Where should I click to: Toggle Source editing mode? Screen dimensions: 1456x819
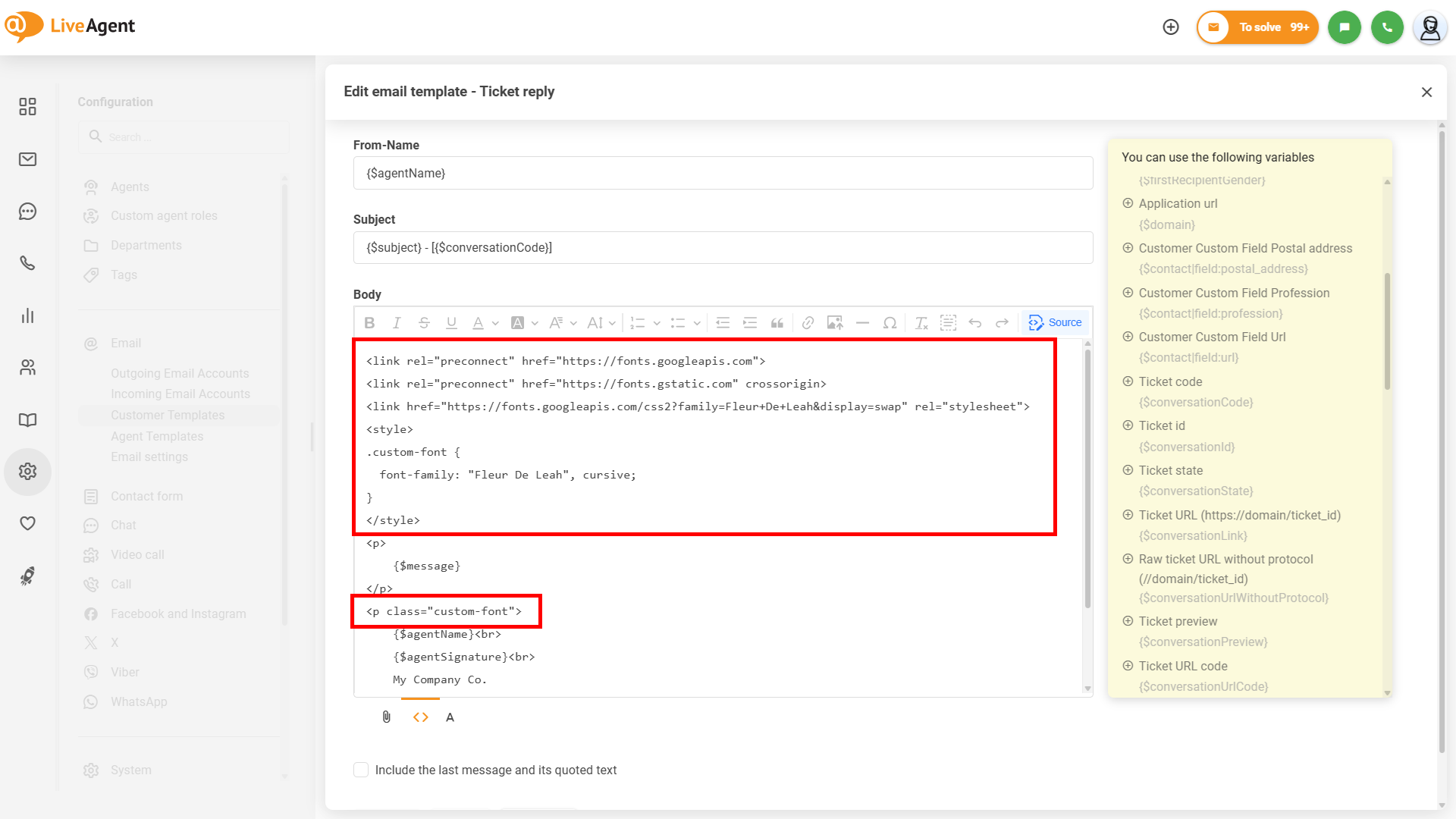1055,323
